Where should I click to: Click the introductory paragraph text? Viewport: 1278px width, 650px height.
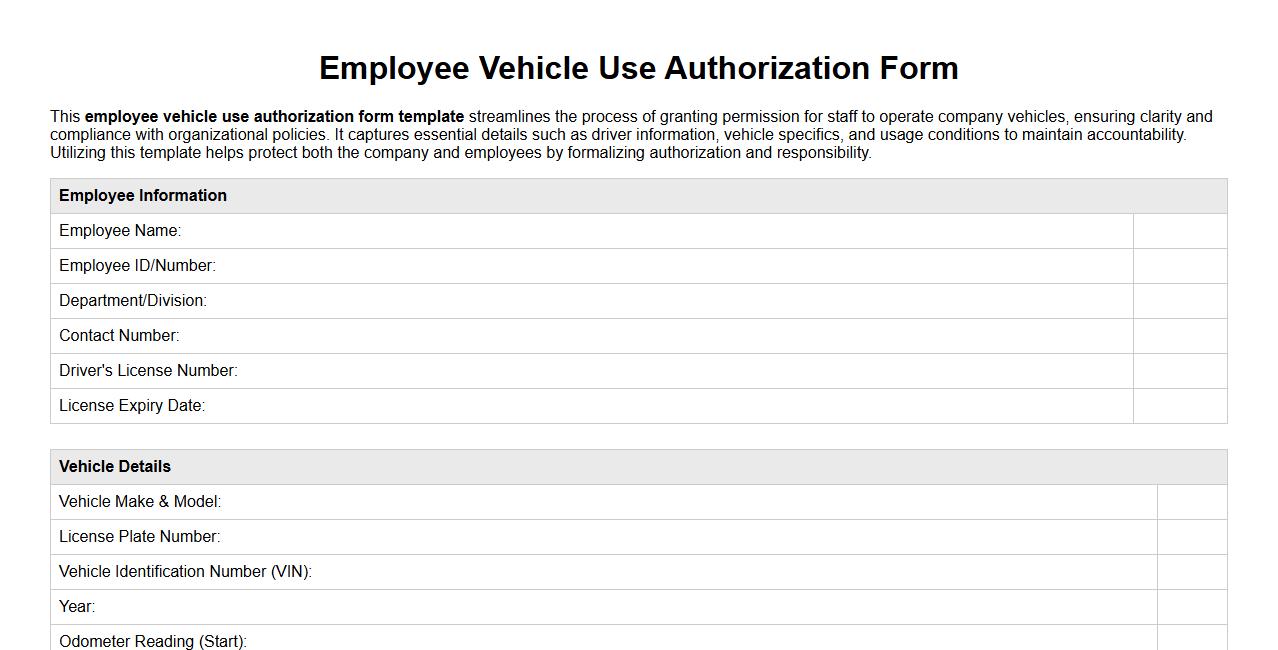(x=630, y=134)
